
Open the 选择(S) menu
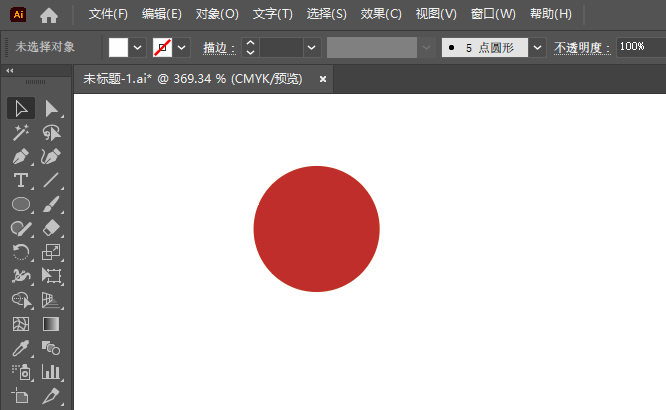coord(327,14)
